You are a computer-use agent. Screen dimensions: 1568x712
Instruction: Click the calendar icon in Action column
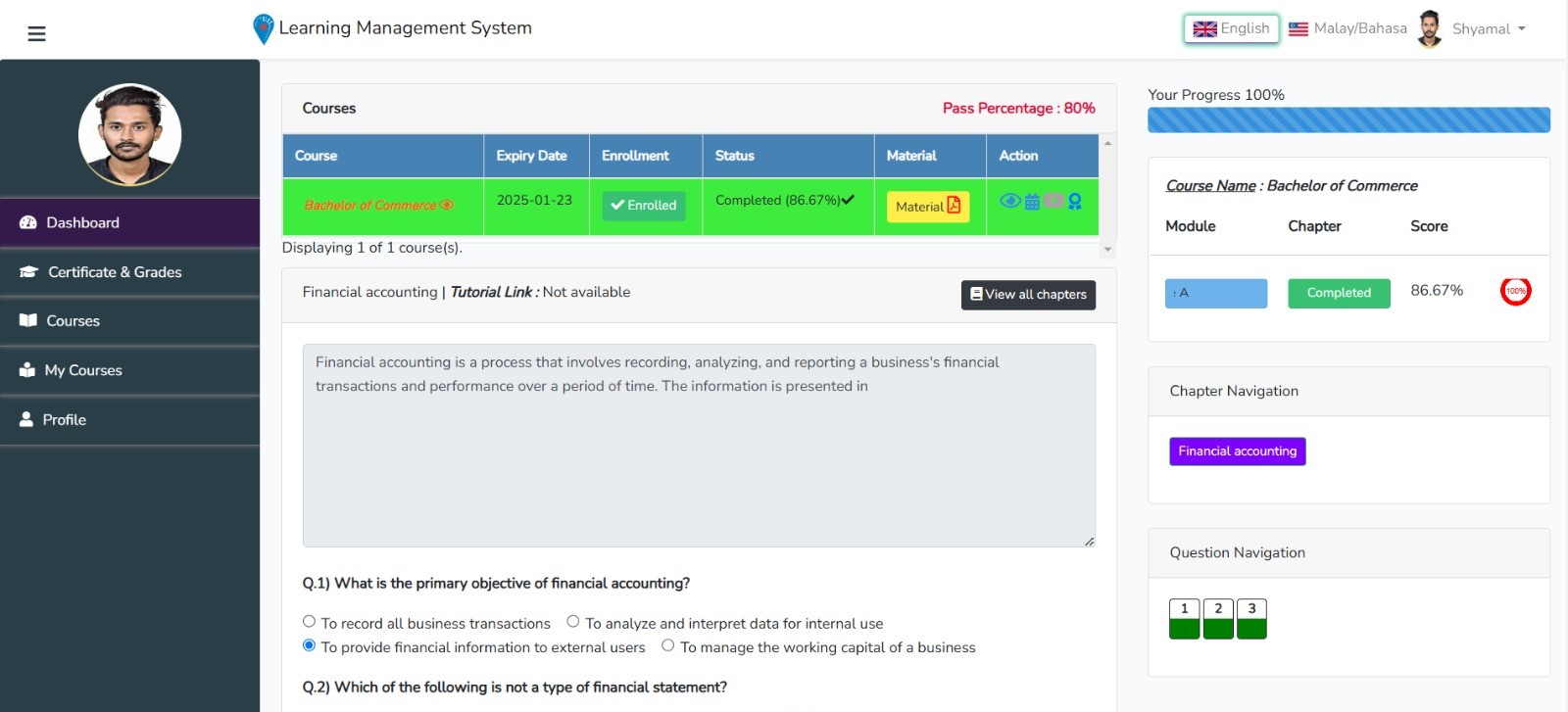click(1032, 202)
